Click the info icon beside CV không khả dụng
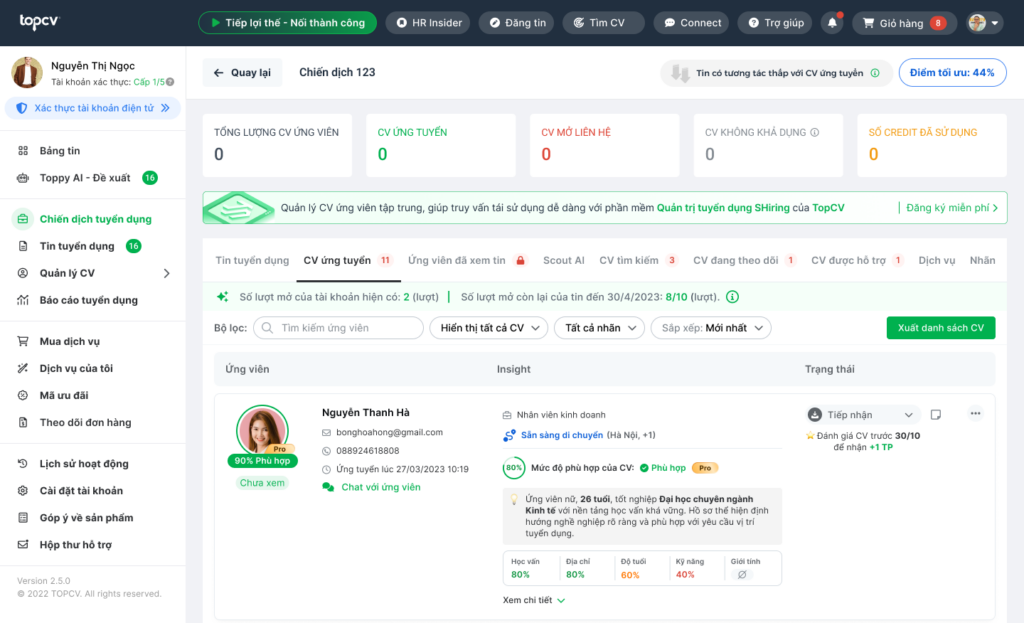The height and width of the screenshot is (623, 1024). [815, 132]
